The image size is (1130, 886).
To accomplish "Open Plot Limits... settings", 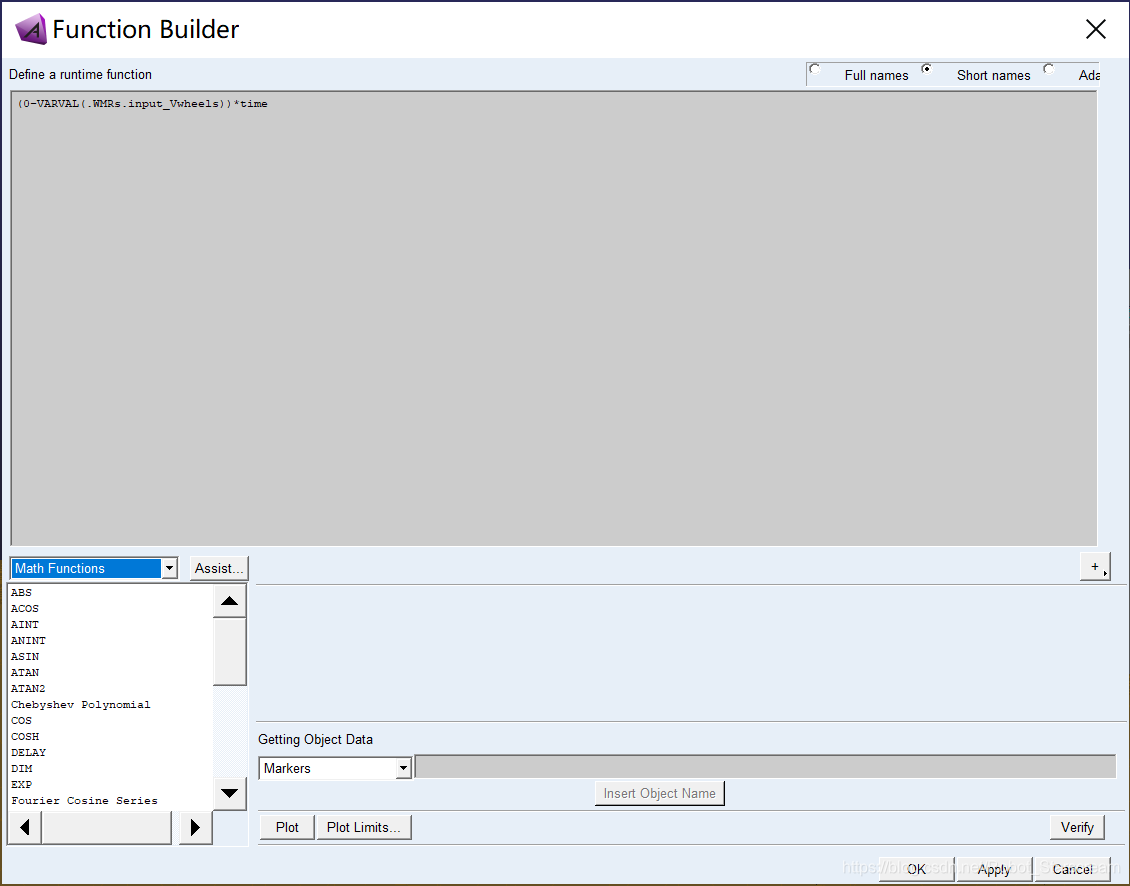I will click(364, 828).
